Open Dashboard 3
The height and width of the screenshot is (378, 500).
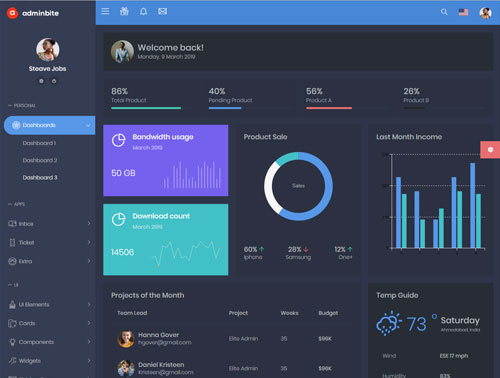[x=40, y=178]
